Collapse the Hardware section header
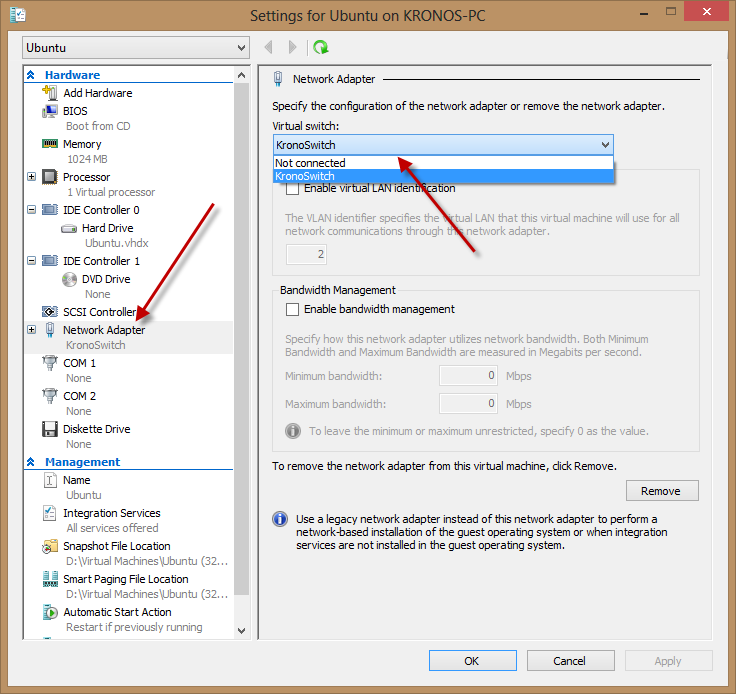This screenshot has width=736, height=694. tap(31, 75)
